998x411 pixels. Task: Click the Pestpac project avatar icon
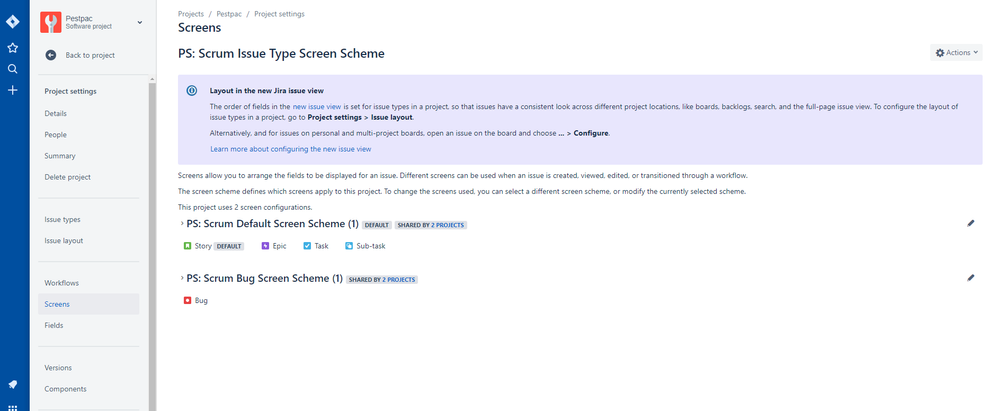pos(50,22)
